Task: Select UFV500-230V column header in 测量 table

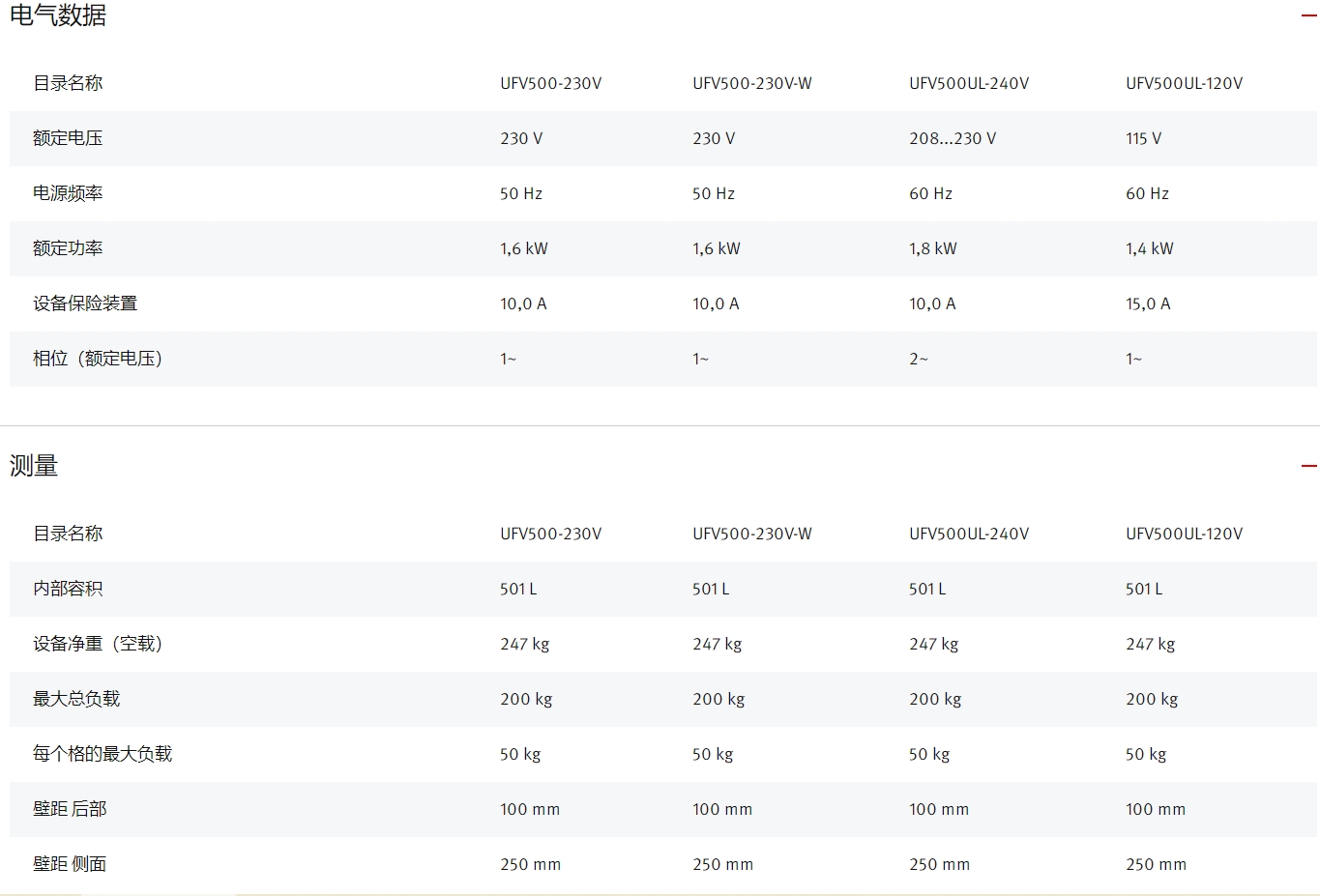Action: [550, 534]
